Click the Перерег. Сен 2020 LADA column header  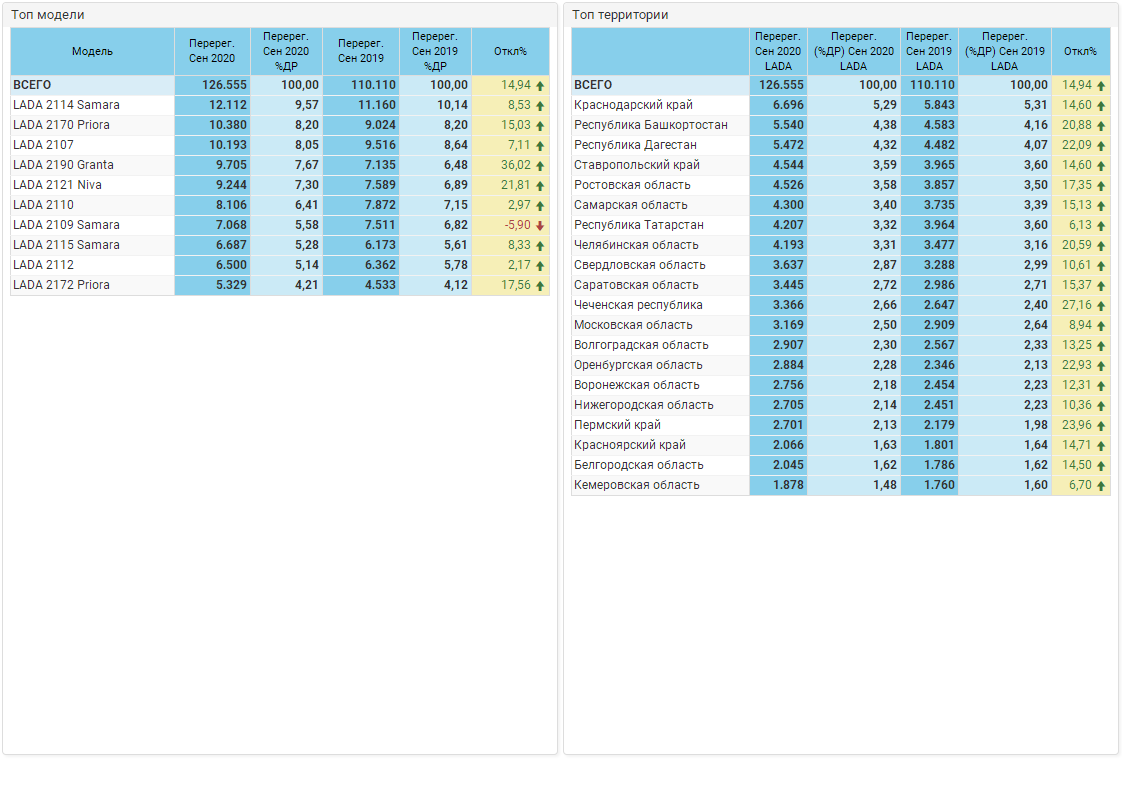(777, 51)
